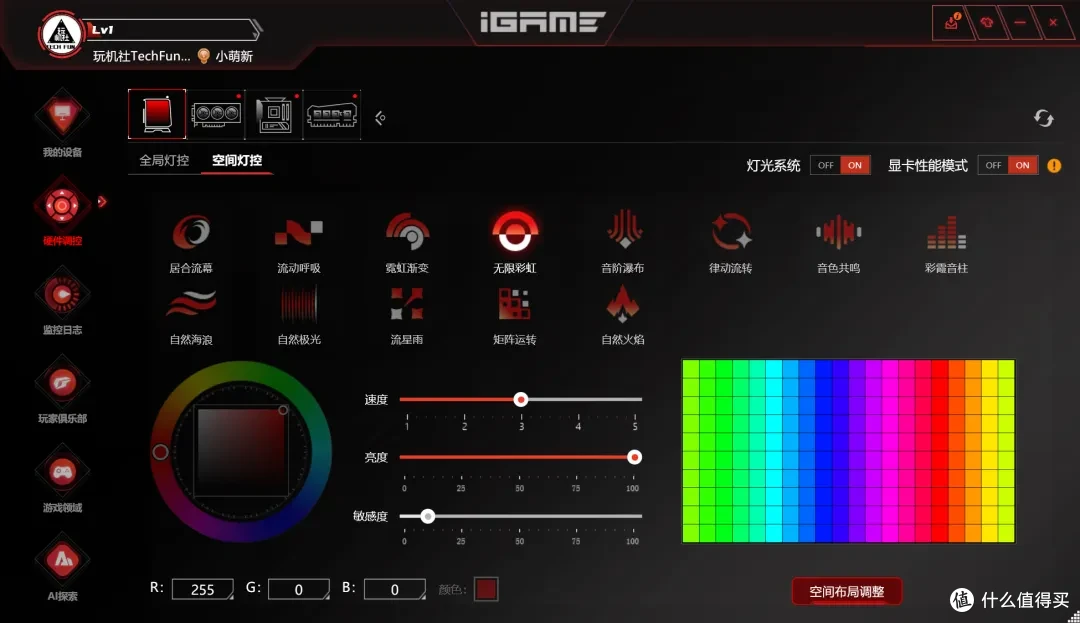Select 自然极光 lighting effect

(x=299, y=317)
